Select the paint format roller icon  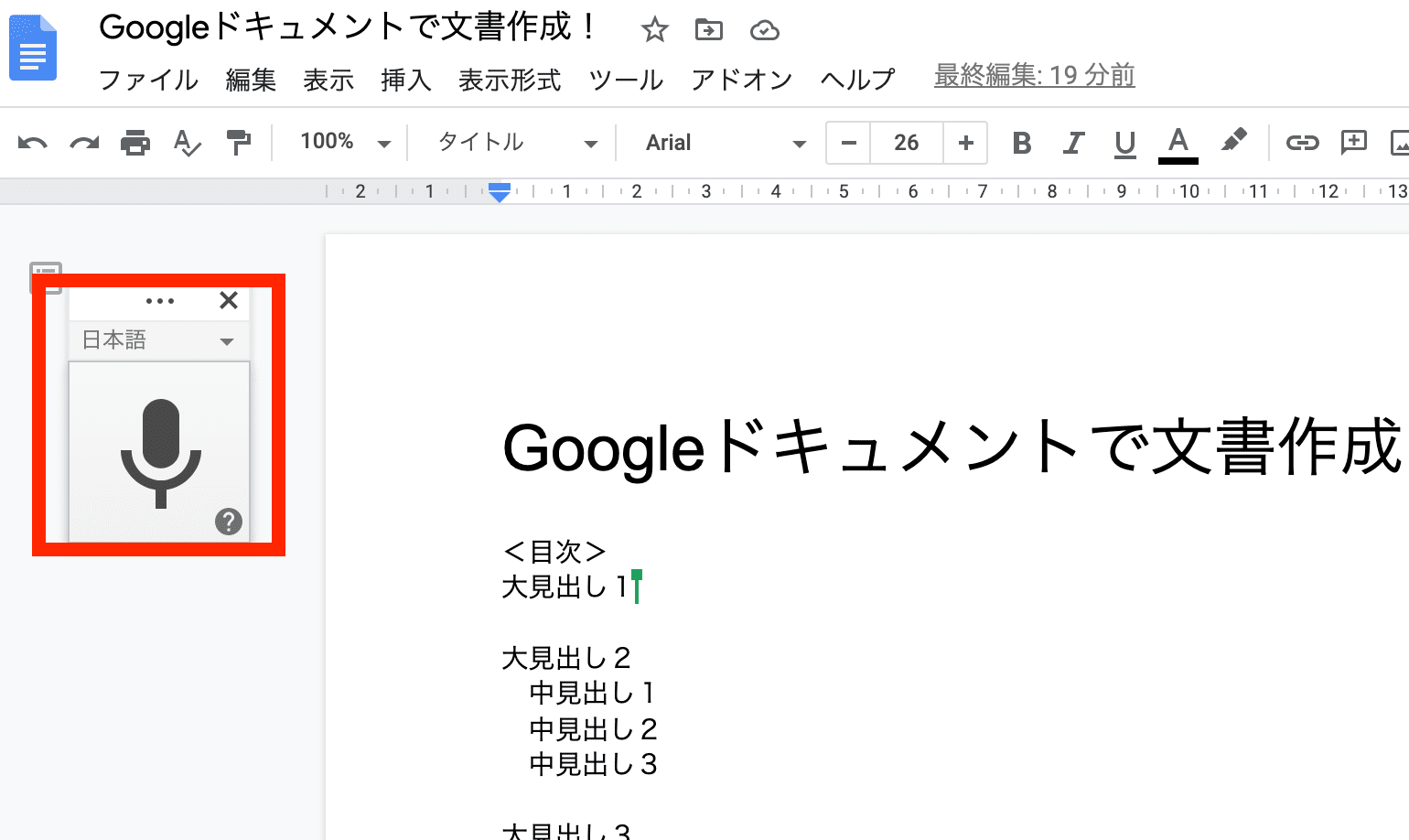[238, 143]
